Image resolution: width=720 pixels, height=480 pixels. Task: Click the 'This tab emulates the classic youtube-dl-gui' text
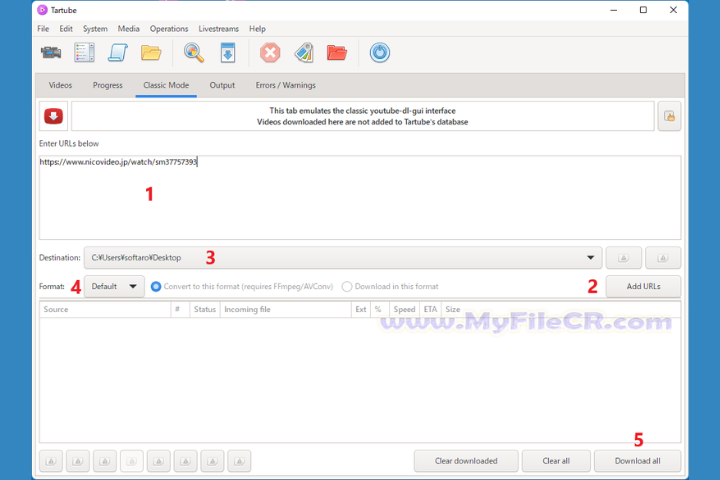(x=362, y=111)
